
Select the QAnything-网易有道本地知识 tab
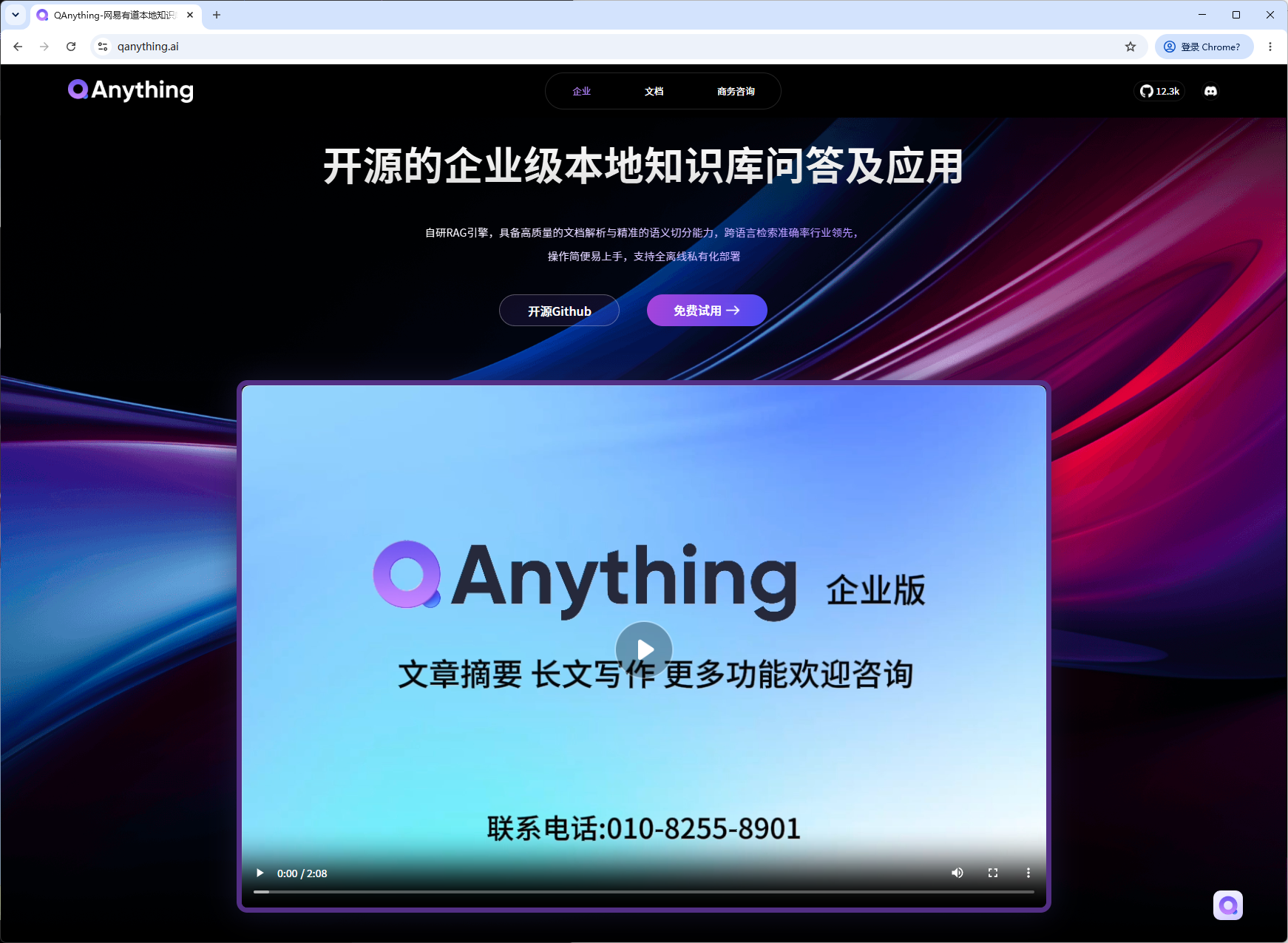coord(115,15)
